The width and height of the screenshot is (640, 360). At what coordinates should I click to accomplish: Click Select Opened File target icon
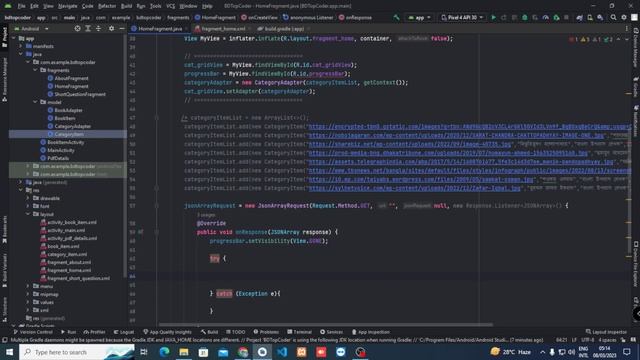78,29
